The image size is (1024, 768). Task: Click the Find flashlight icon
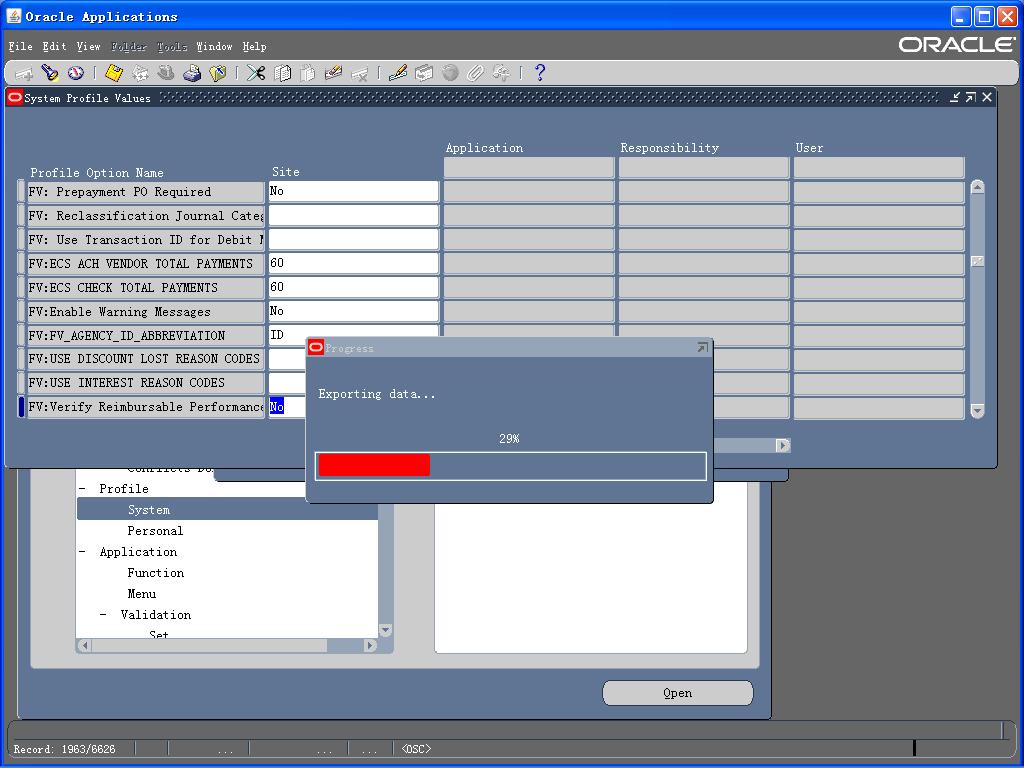click(50, 73)
